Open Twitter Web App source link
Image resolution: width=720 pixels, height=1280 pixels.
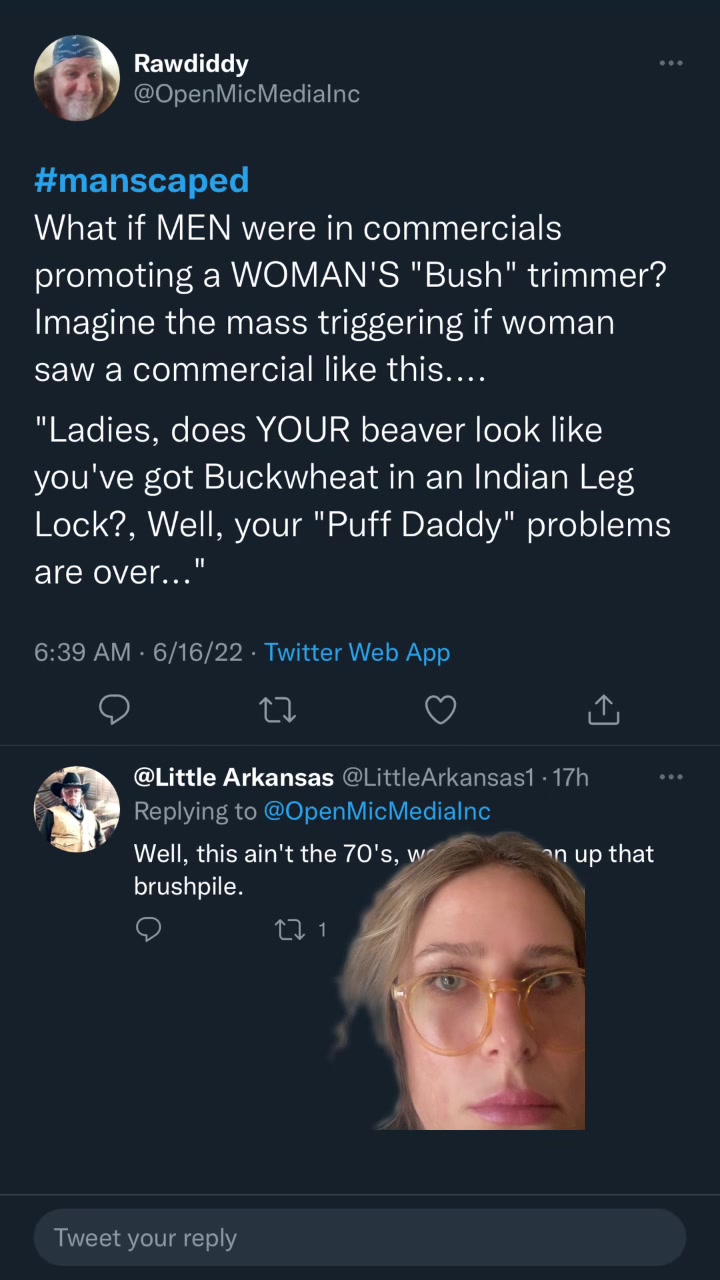tap(357, 652)
